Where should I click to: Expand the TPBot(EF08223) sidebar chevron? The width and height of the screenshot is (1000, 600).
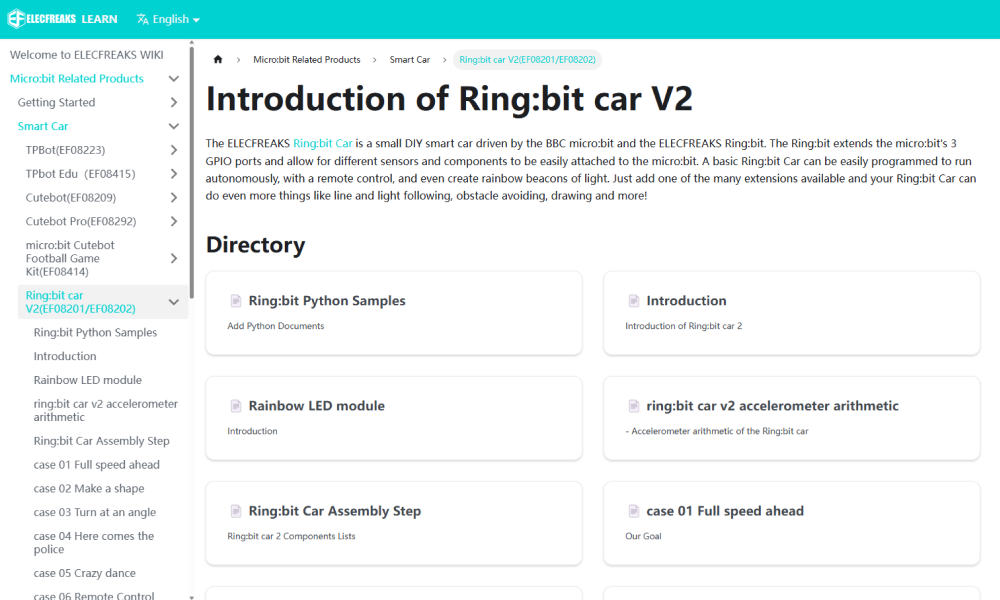coord(174,150)
